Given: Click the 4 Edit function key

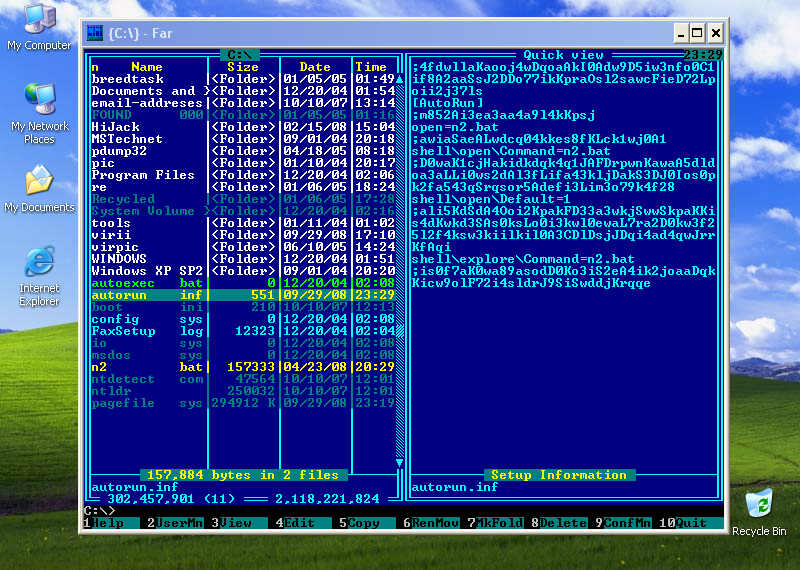Looking at the screenshot, I should tap(303, 523).
